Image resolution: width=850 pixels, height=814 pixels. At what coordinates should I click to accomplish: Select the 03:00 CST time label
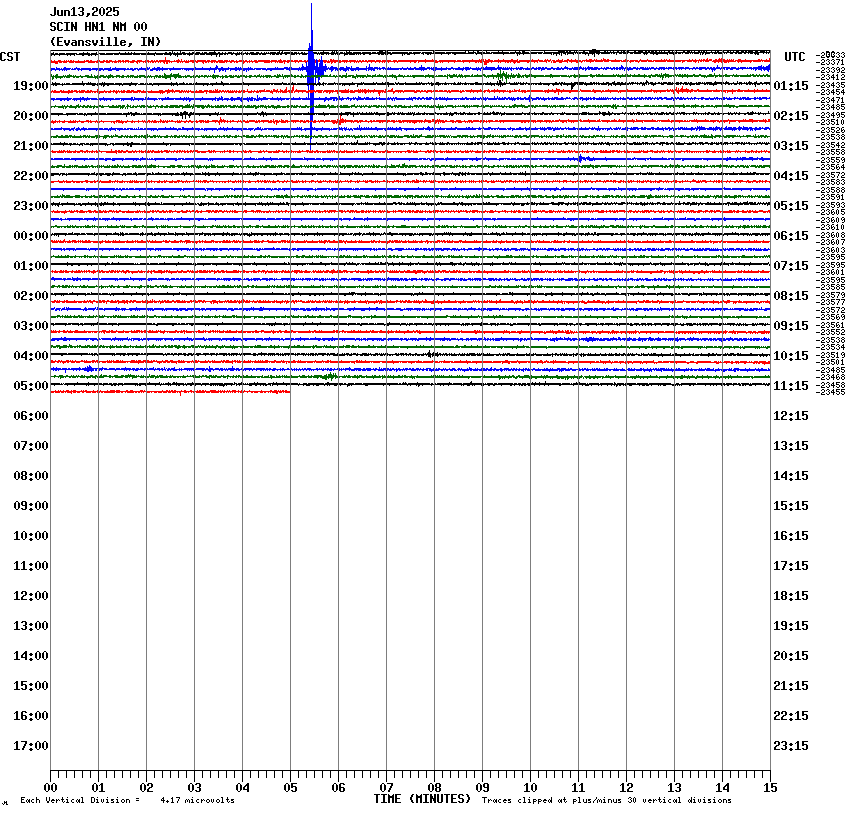pos(31,326)
